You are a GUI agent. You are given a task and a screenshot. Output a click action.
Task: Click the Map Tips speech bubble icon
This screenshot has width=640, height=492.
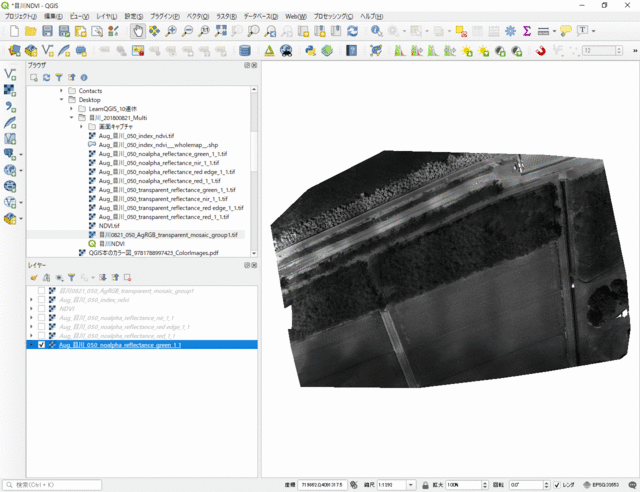tap(566, 31)
